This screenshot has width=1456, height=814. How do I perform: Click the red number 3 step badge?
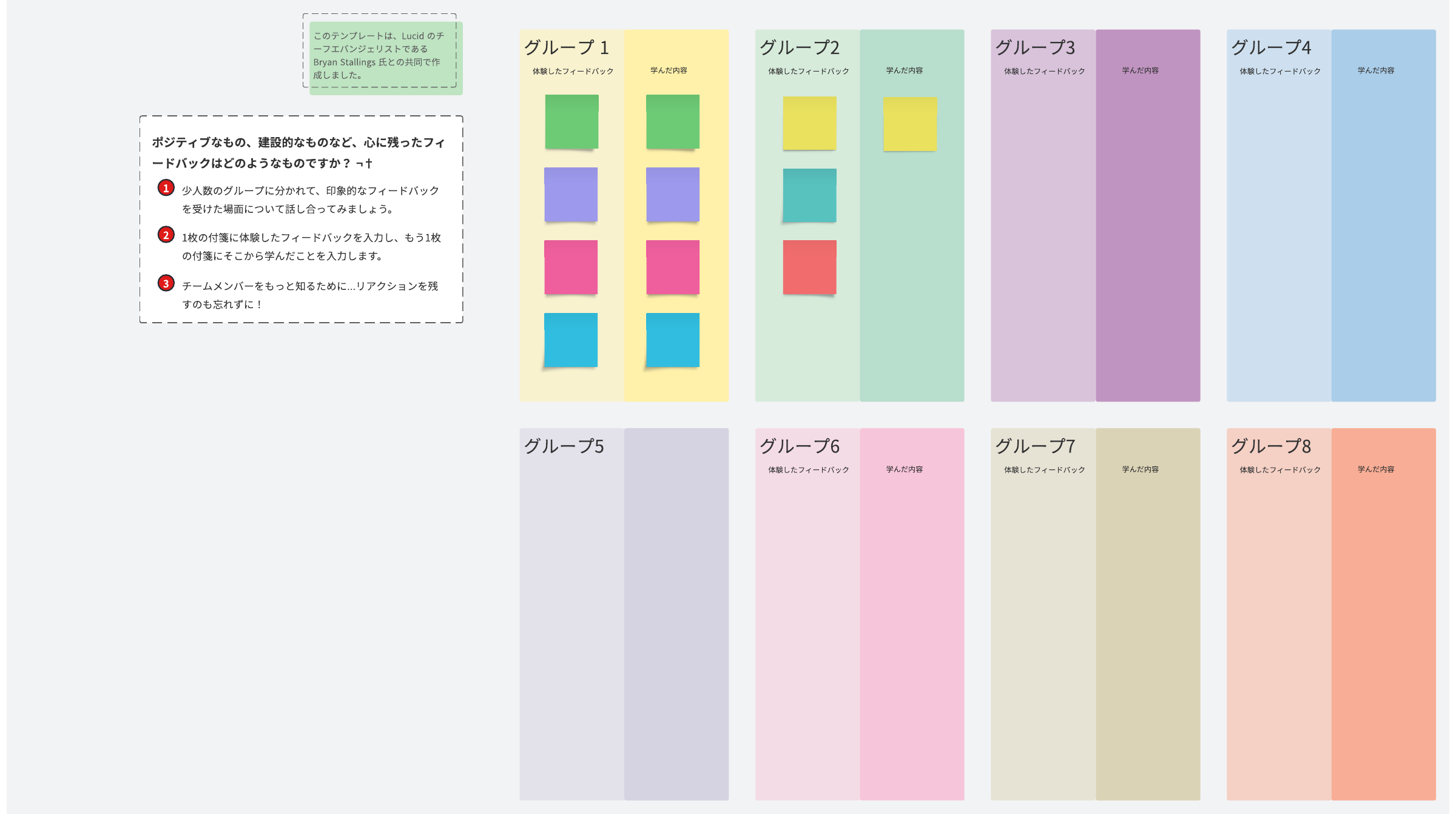(166, 283)
